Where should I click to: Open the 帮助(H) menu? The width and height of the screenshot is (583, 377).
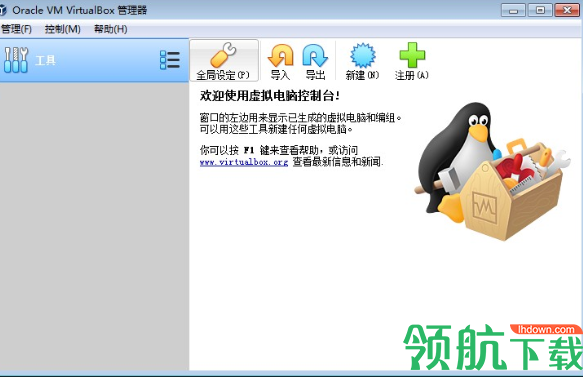coord(111,29)
